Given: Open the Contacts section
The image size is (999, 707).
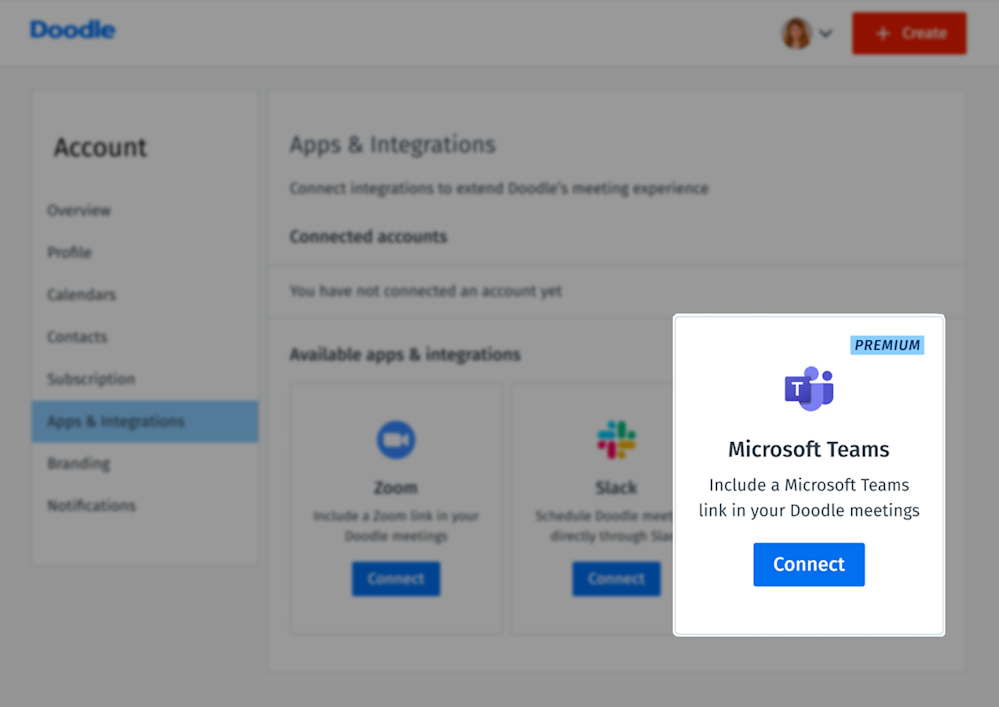Looking at the screenshot, I should click(x=76, y=337).
